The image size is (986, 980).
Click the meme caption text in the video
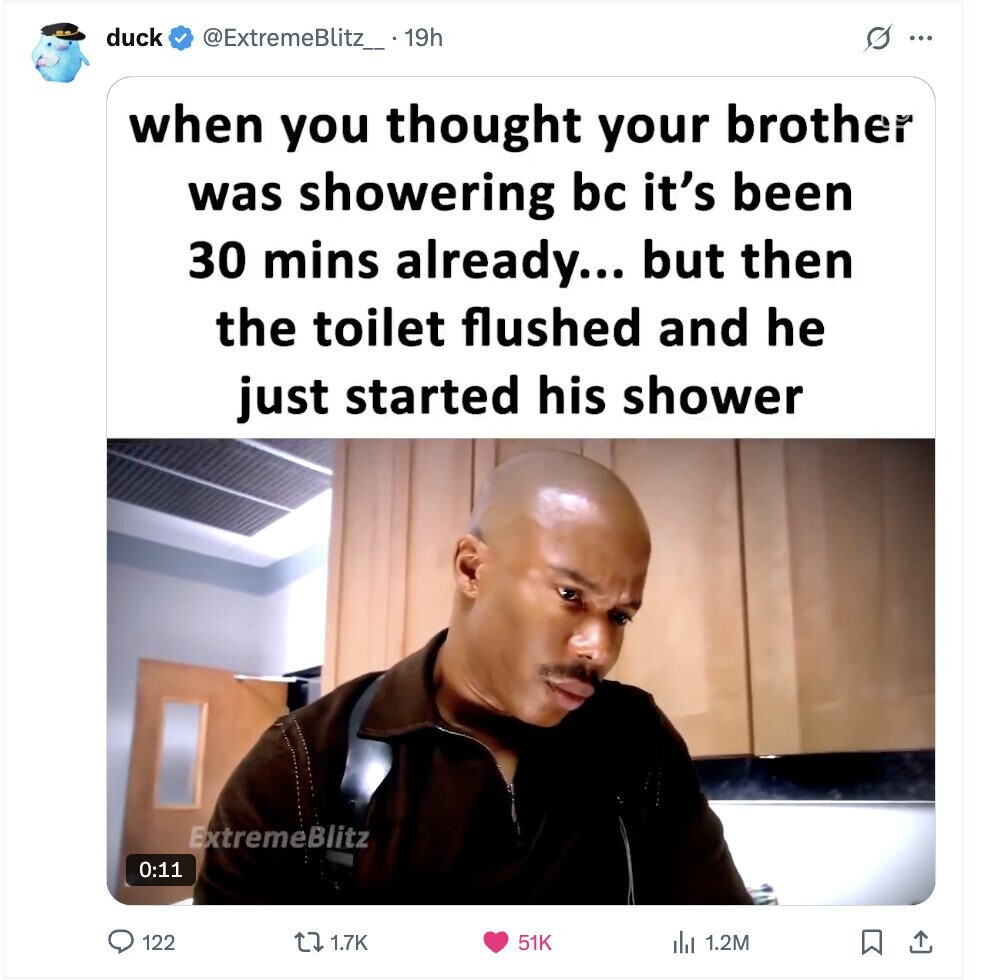tap(521, 260)
